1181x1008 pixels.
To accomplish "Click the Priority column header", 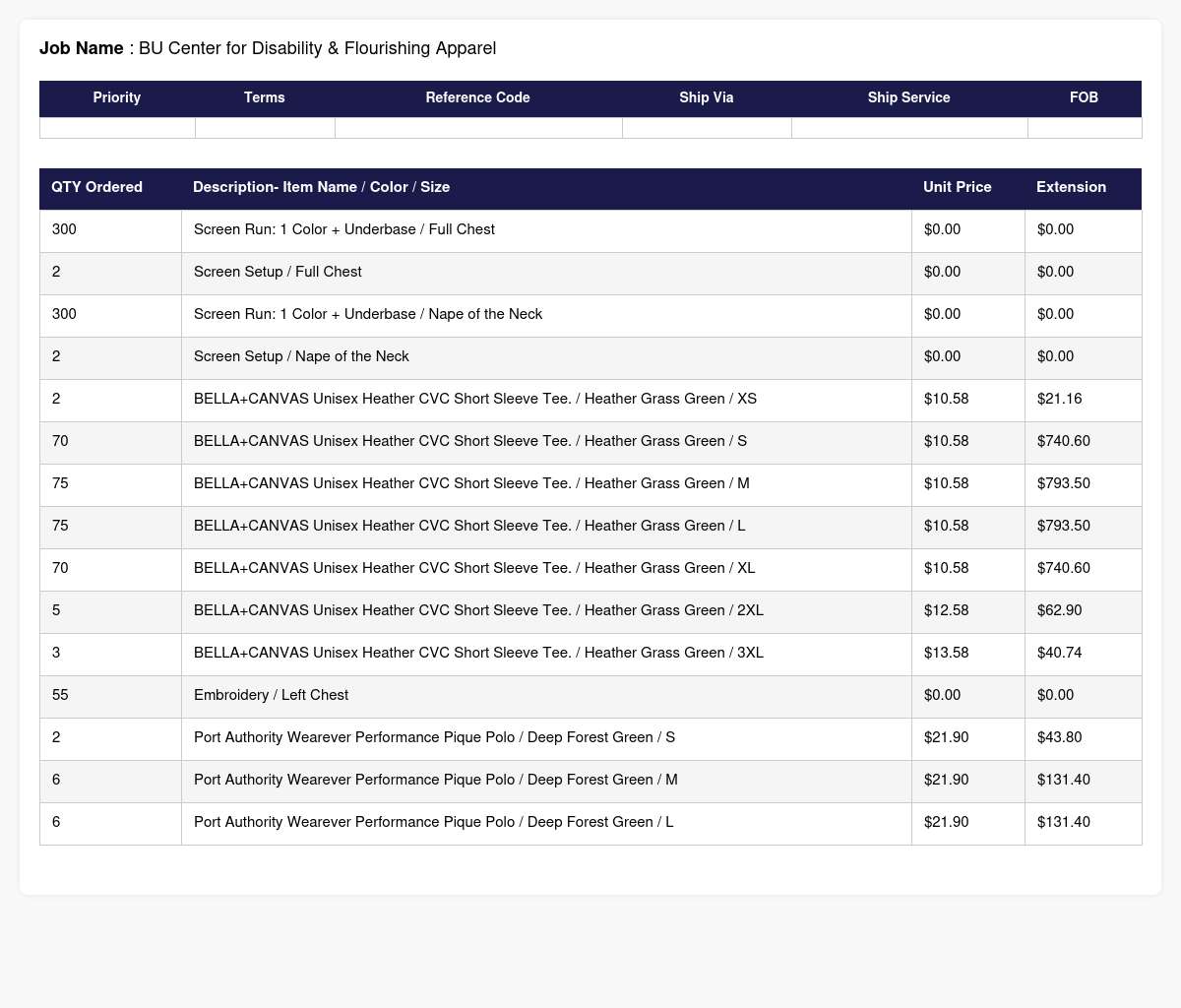I will pyautogui.click(x=117, y=97).
